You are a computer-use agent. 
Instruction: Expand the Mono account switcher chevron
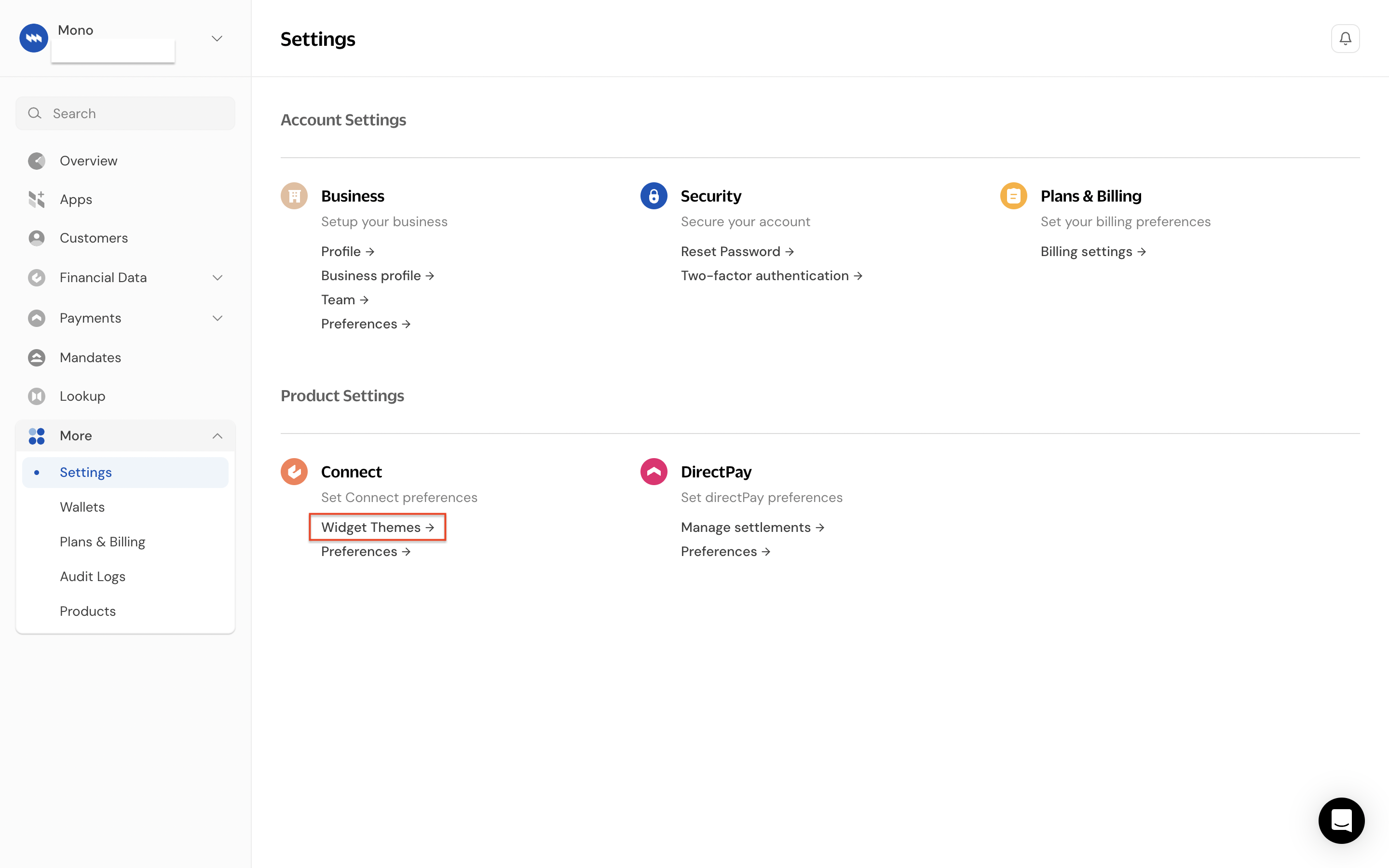click(x=217, y=39)
